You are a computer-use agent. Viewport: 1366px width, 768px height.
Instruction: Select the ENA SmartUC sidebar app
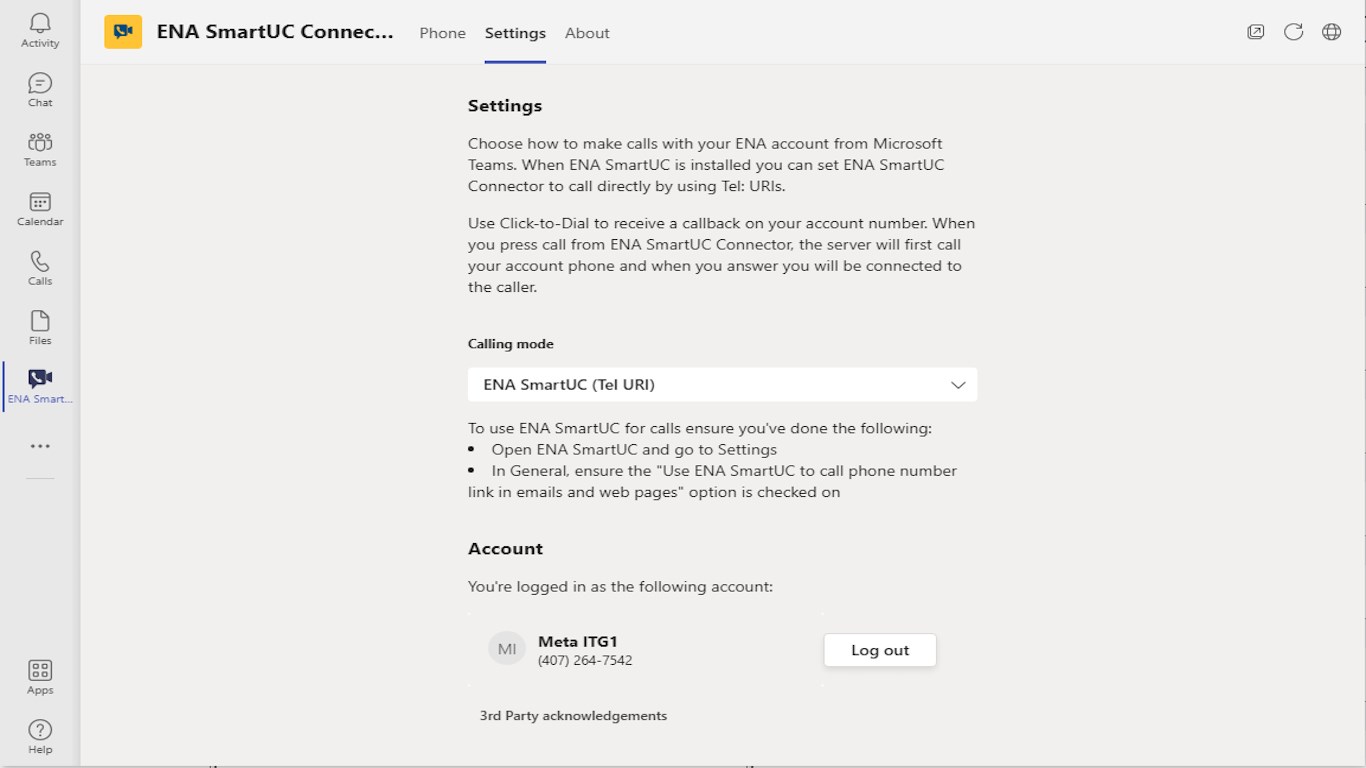point(40,386)
